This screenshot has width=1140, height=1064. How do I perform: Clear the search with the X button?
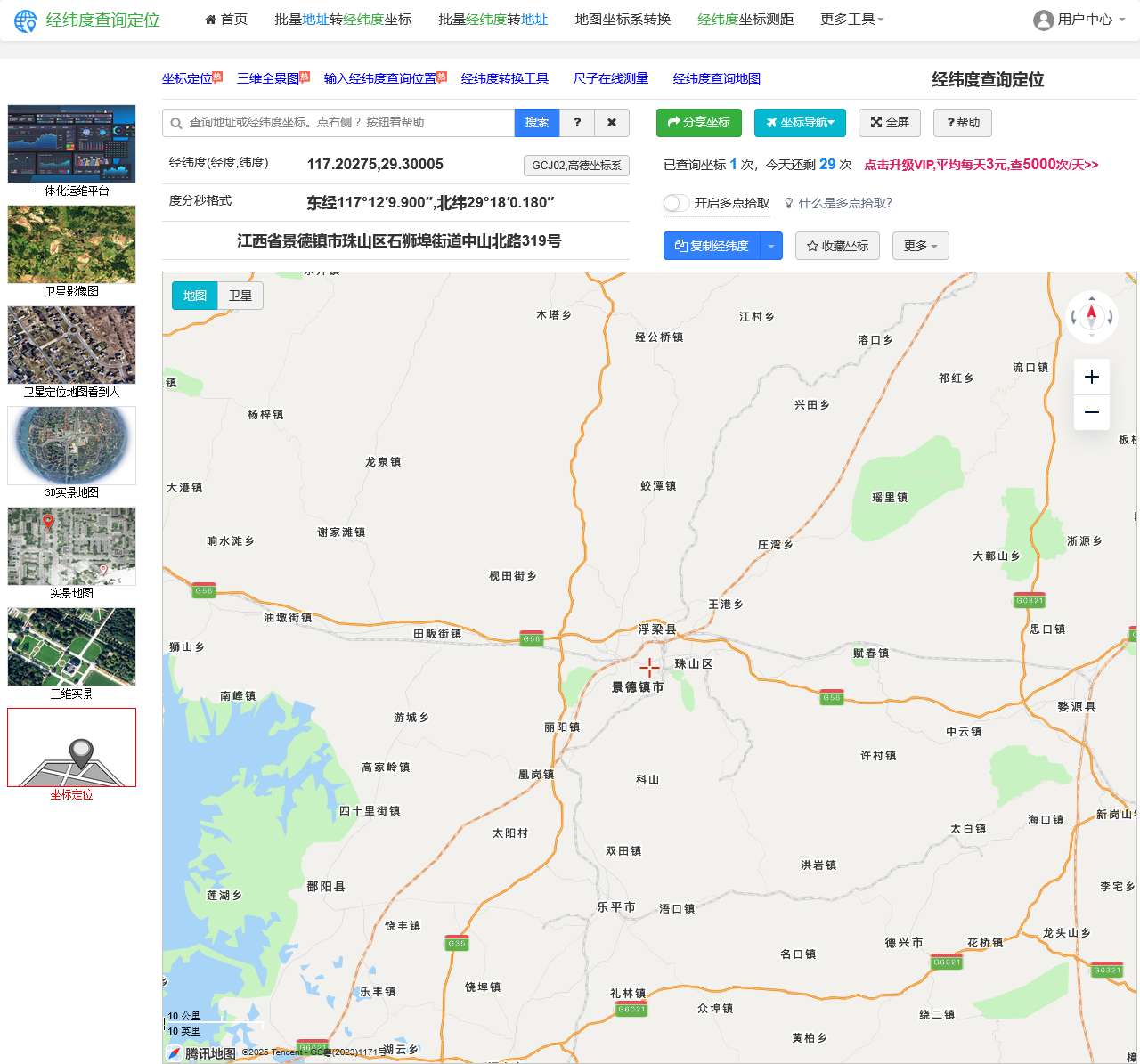(612, 123)
